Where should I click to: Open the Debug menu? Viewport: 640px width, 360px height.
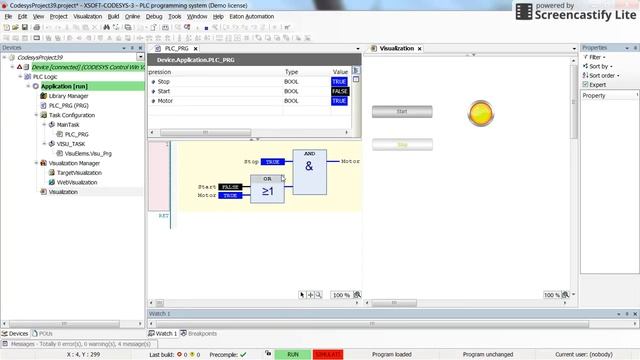pyautogui.click(x=154, y=16)
